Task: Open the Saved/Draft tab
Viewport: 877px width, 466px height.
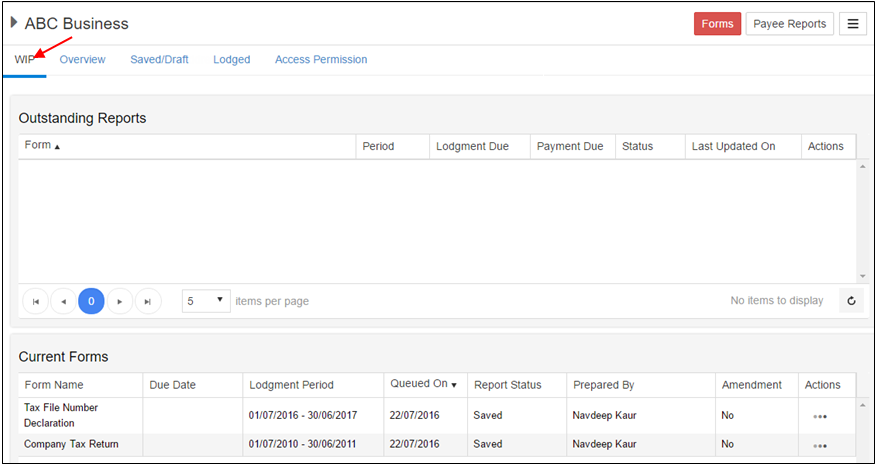Action: [159, 60]
